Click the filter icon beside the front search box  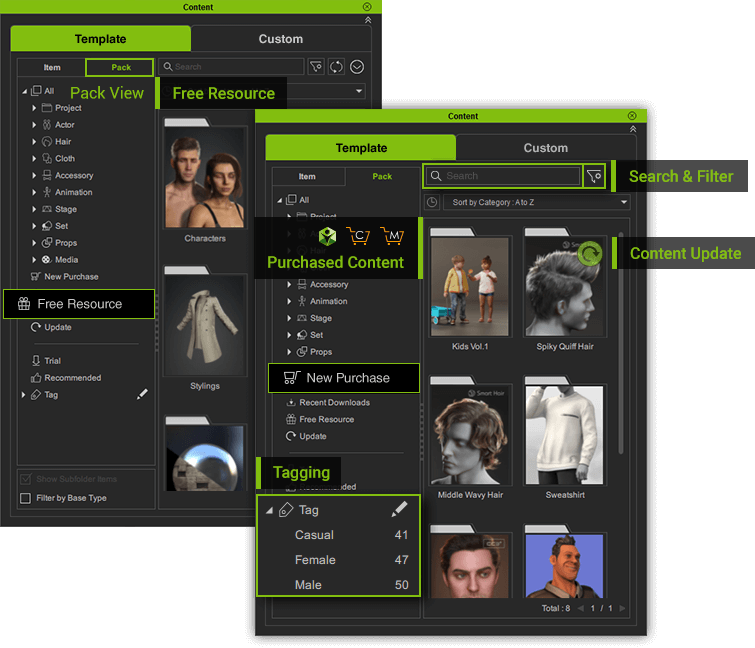coord(595,176)
